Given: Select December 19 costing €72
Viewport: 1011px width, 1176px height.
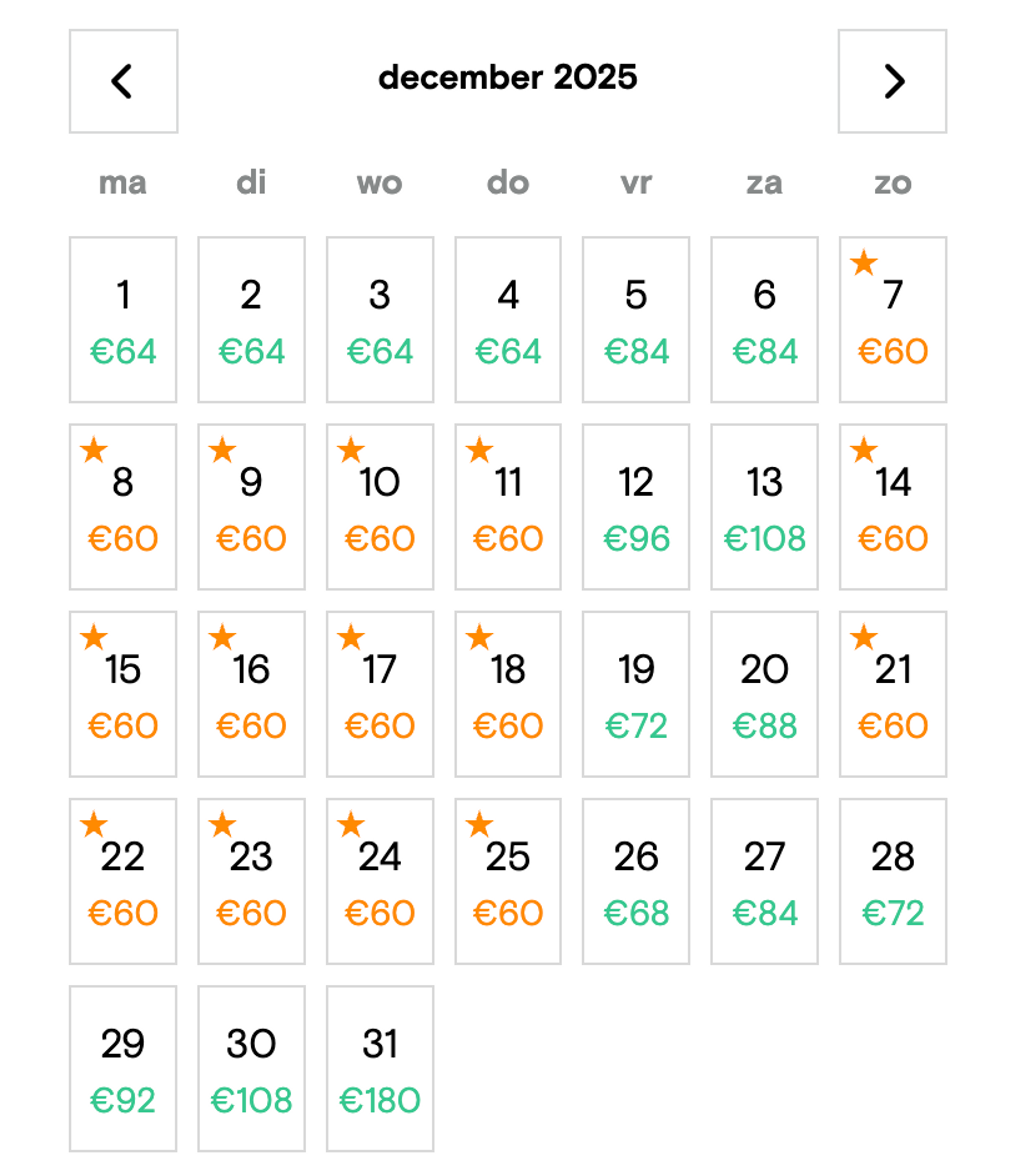Looking at the screenshot, I should click(636, 694).
